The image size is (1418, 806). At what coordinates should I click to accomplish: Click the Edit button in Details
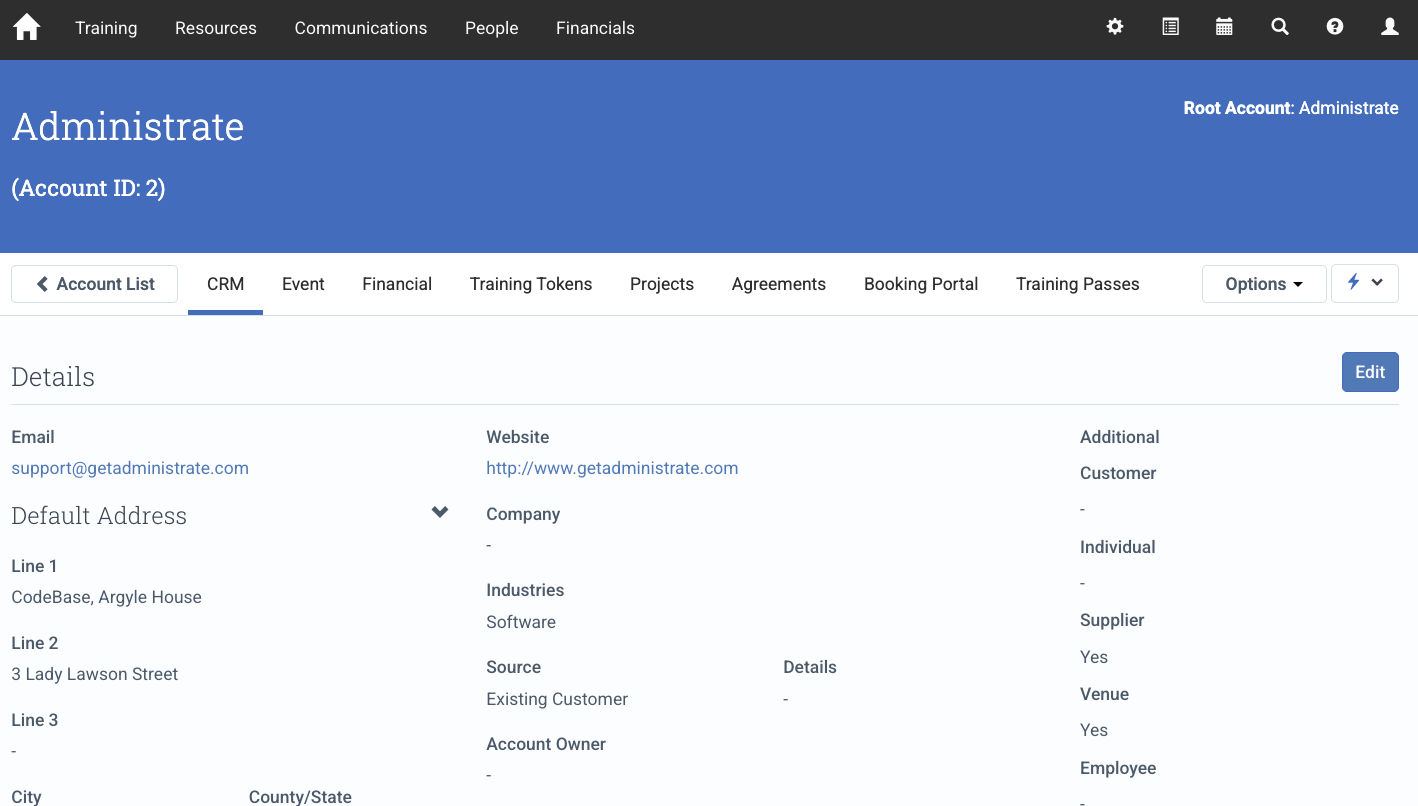(1370, 372)
